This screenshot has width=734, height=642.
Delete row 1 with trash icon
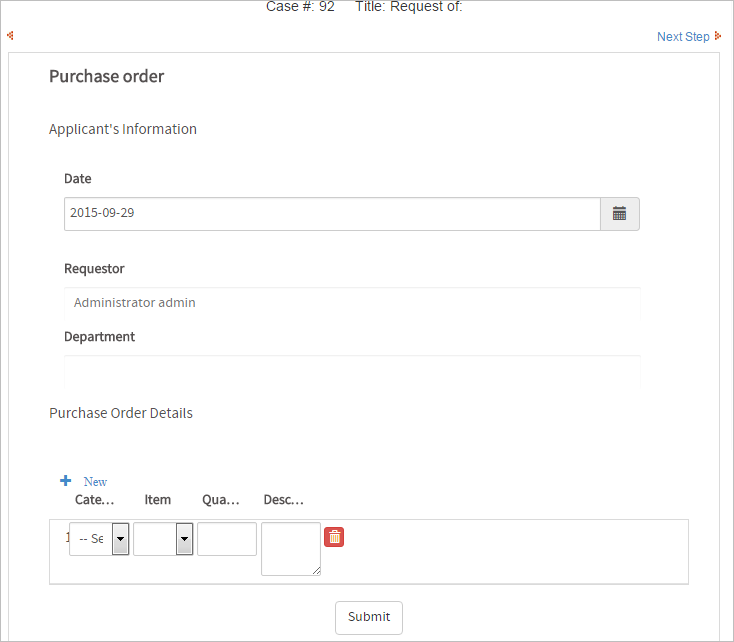[334, 537]
